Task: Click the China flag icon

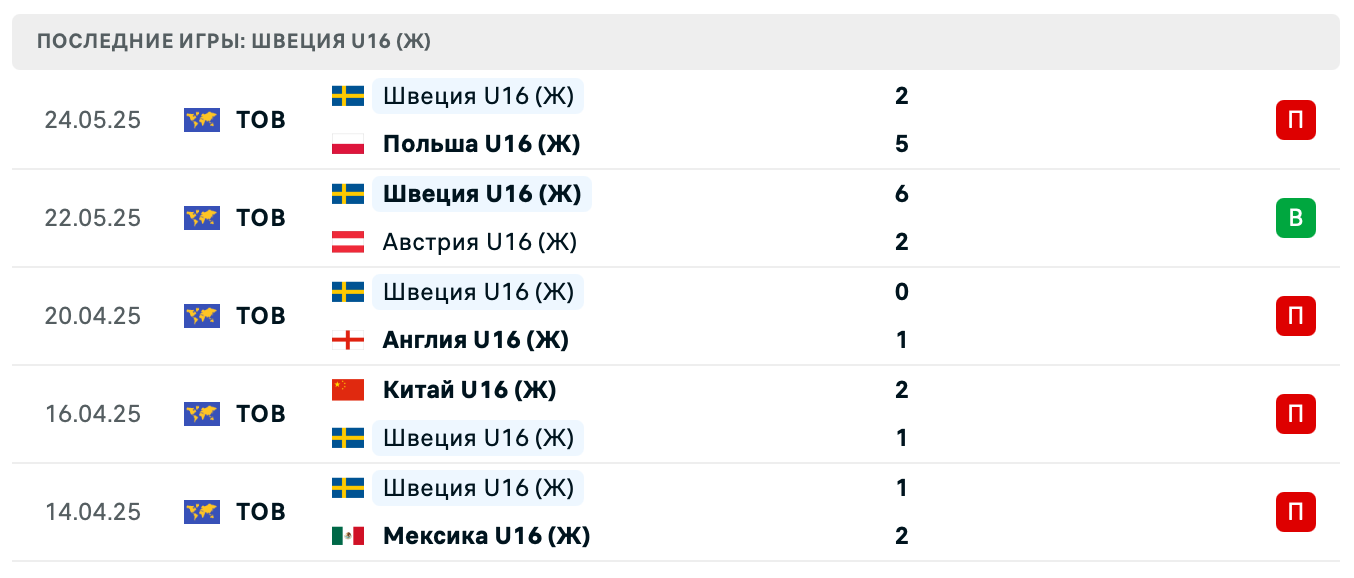Action: pyautogui.click(x=348, y=390)
